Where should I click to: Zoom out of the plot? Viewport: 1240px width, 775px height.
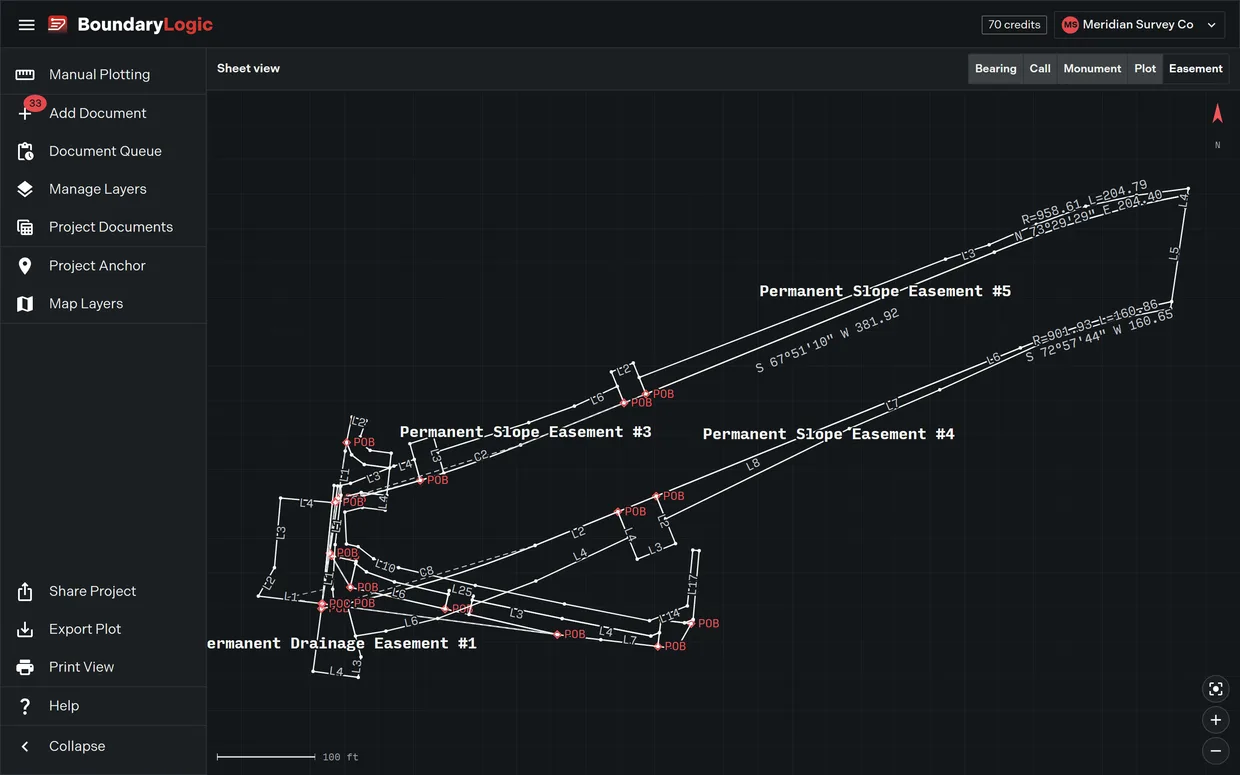coord(1216,750)
